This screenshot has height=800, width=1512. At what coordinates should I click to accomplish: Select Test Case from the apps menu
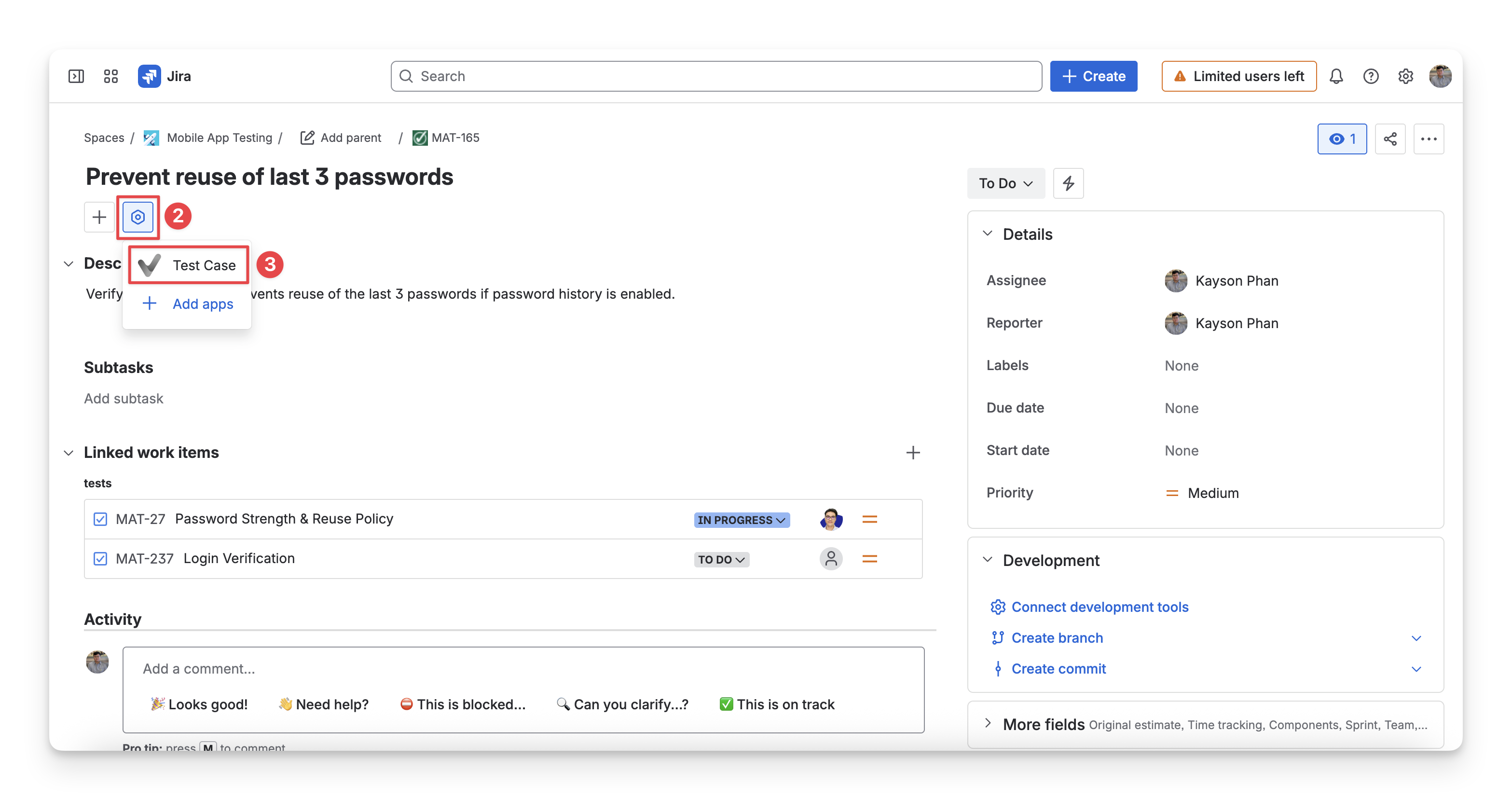pyautogui.click(x=188, y=265)
